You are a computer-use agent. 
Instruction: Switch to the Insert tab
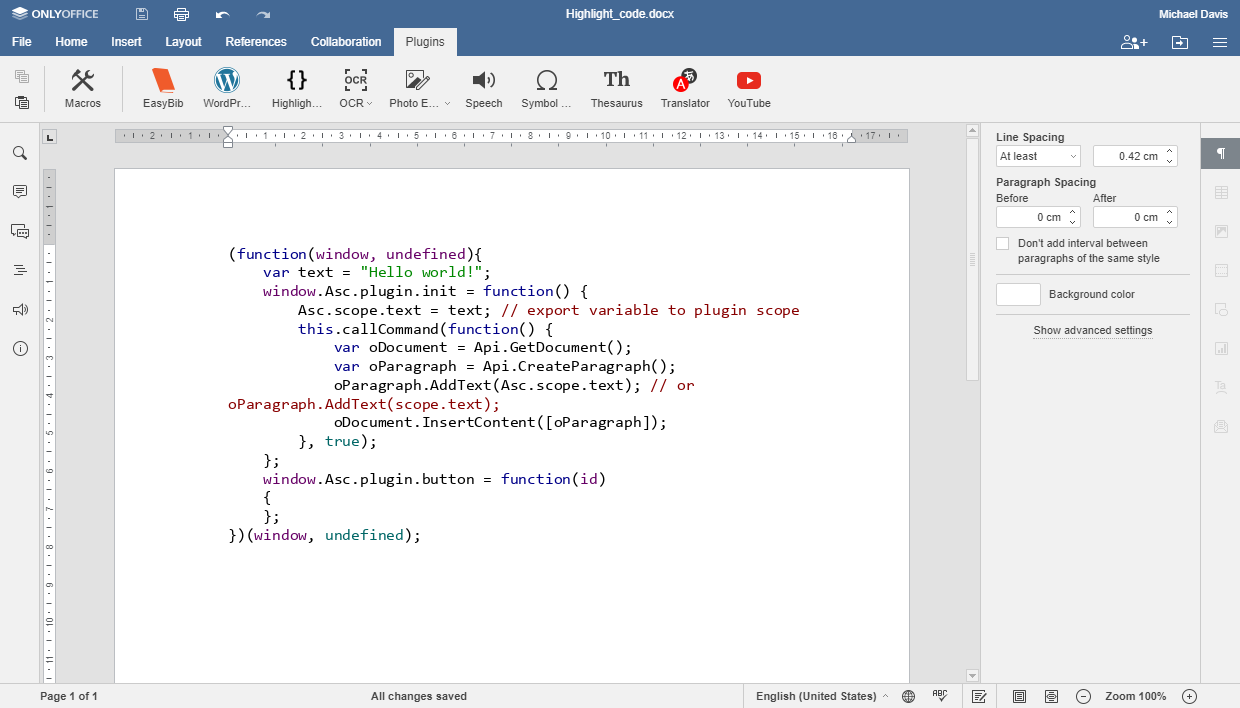[126, 42]
